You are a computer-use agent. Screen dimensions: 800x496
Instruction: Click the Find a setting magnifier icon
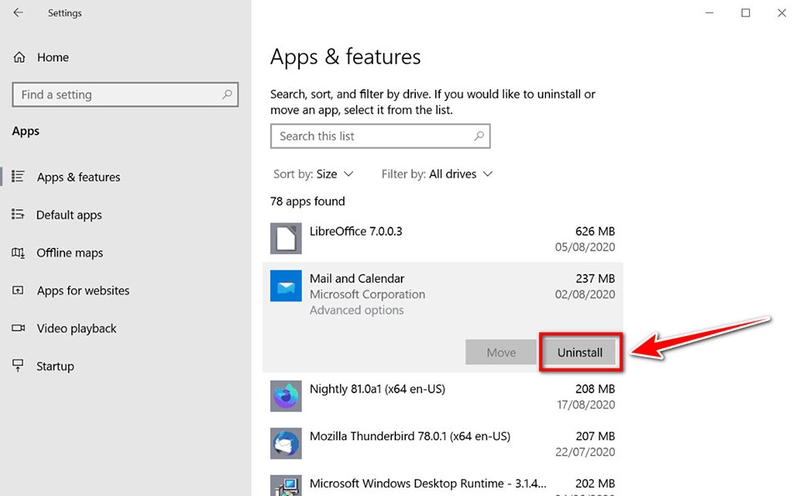[227, 94]
